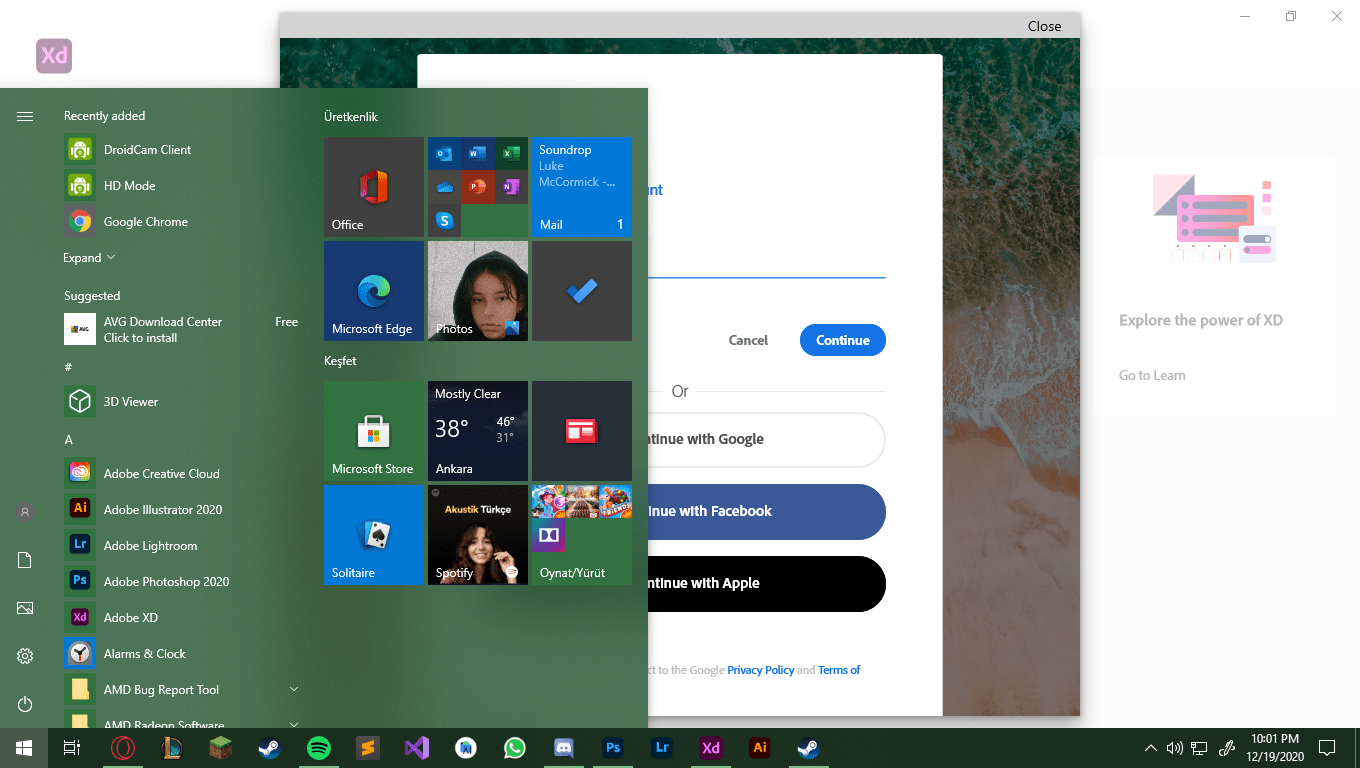Open Pictures from the Start rail

25,608
